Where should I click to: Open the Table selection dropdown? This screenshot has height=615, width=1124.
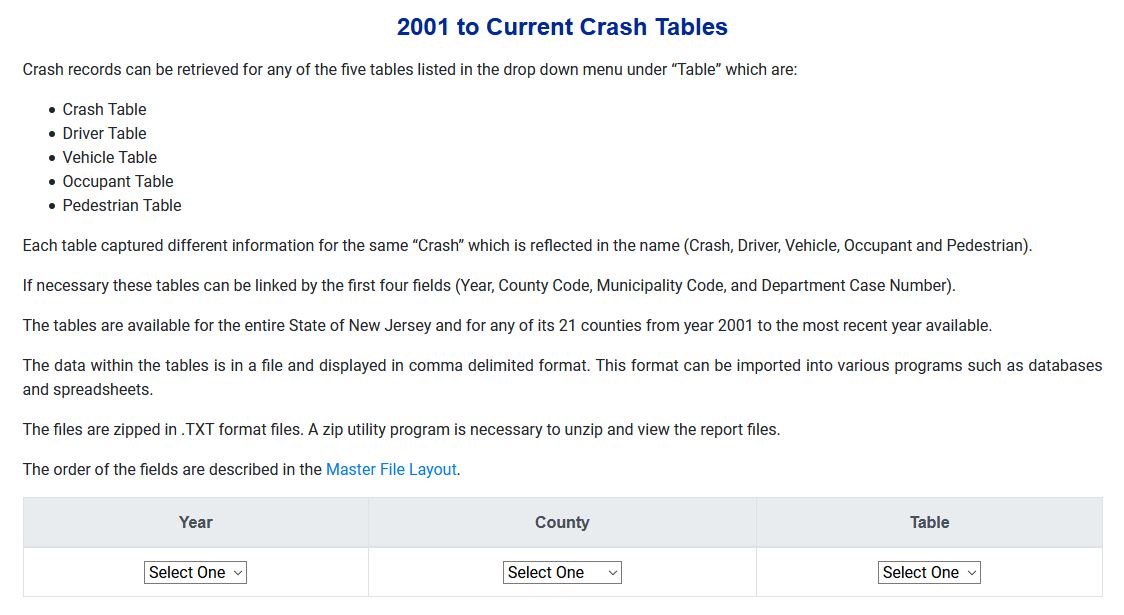coord(929,573)
